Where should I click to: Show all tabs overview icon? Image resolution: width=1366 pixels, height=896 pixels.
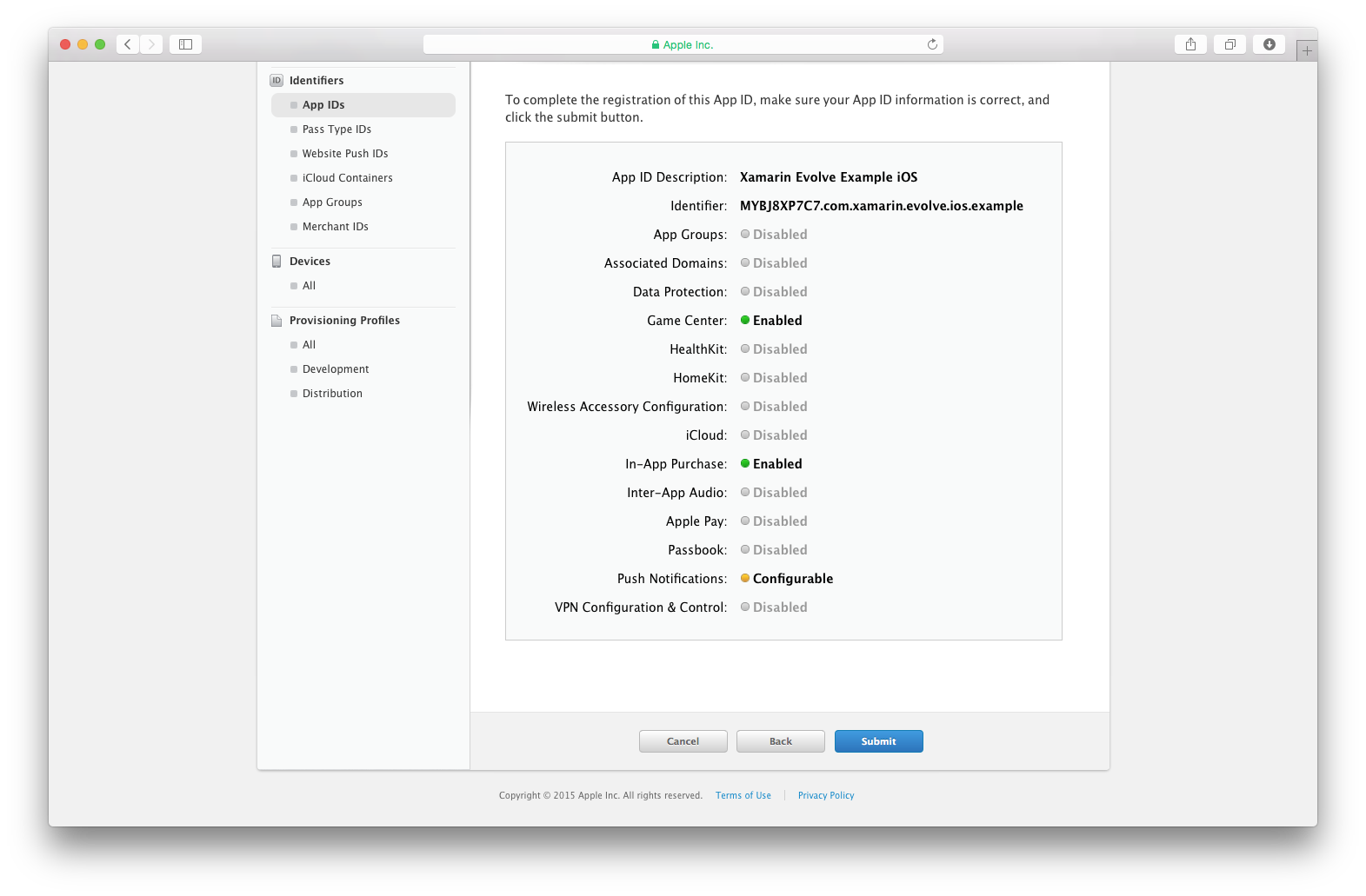tap(1229, 44)
